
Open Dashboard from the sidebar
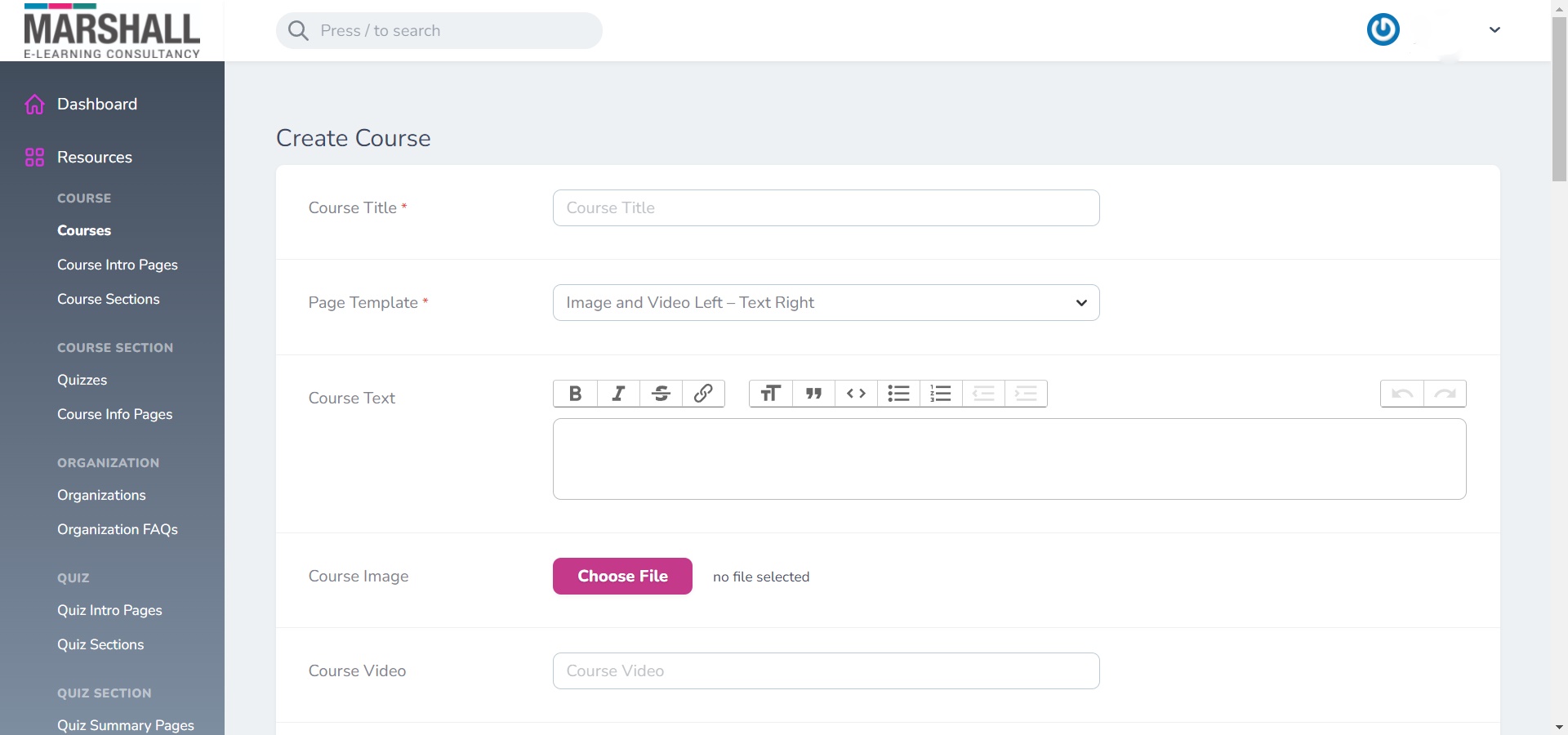point(96,105)
